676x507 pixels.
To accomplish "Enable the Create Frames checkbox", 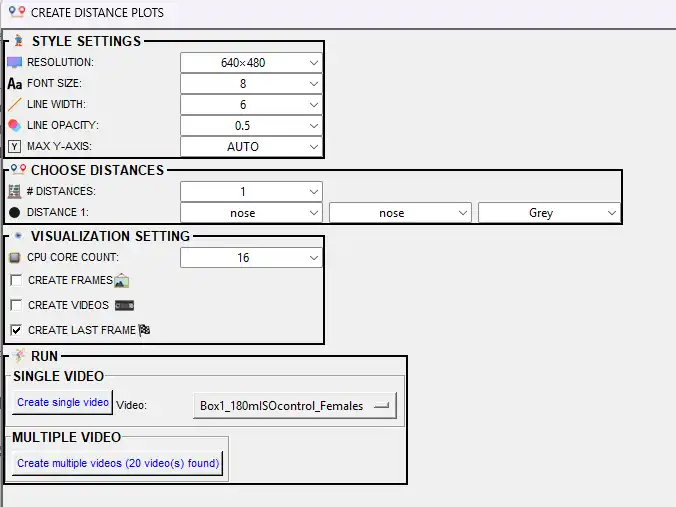I will tap(16, 280).
